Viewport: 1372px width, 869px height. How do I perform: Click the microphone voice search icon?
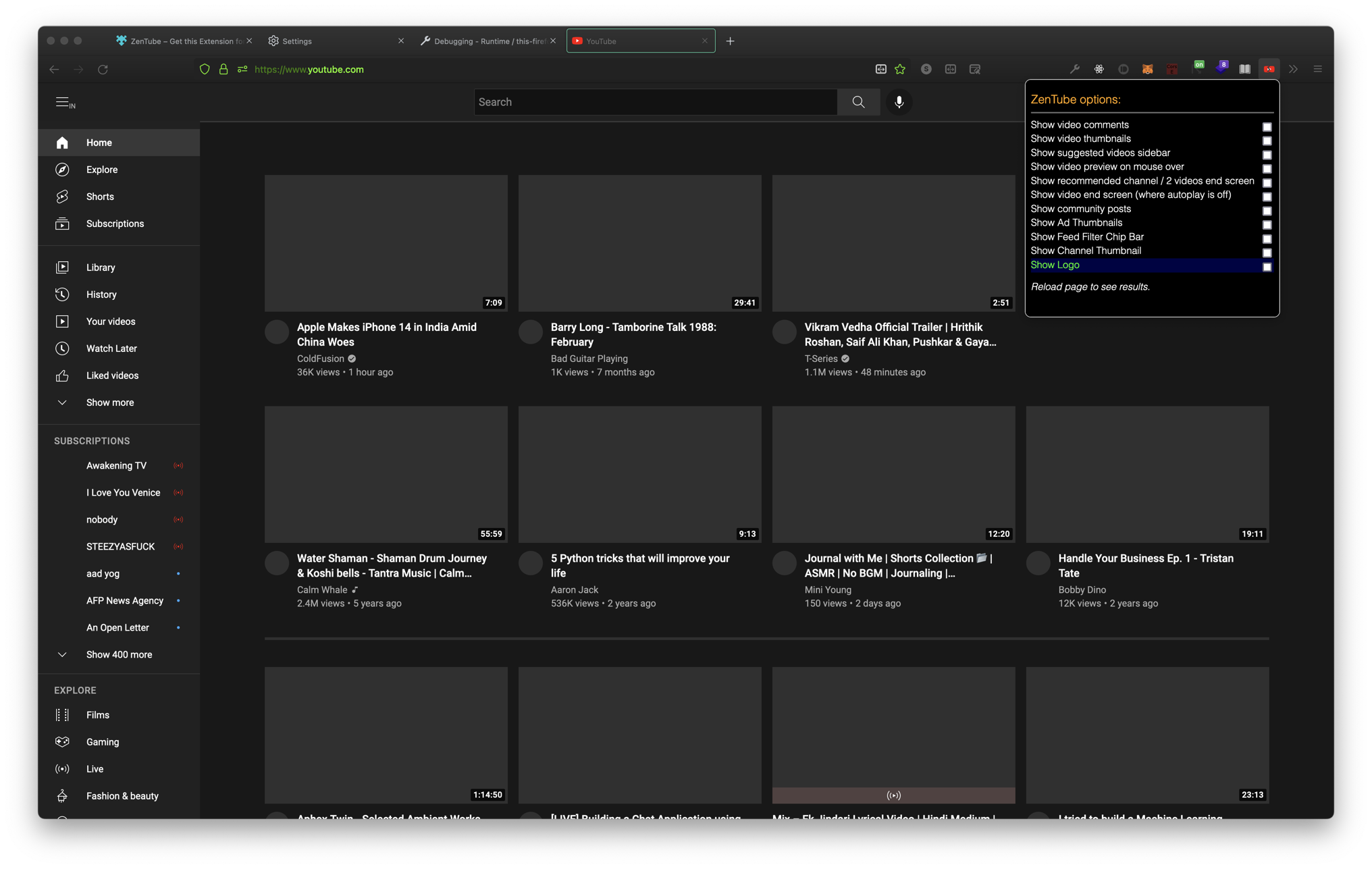(899, 102)
